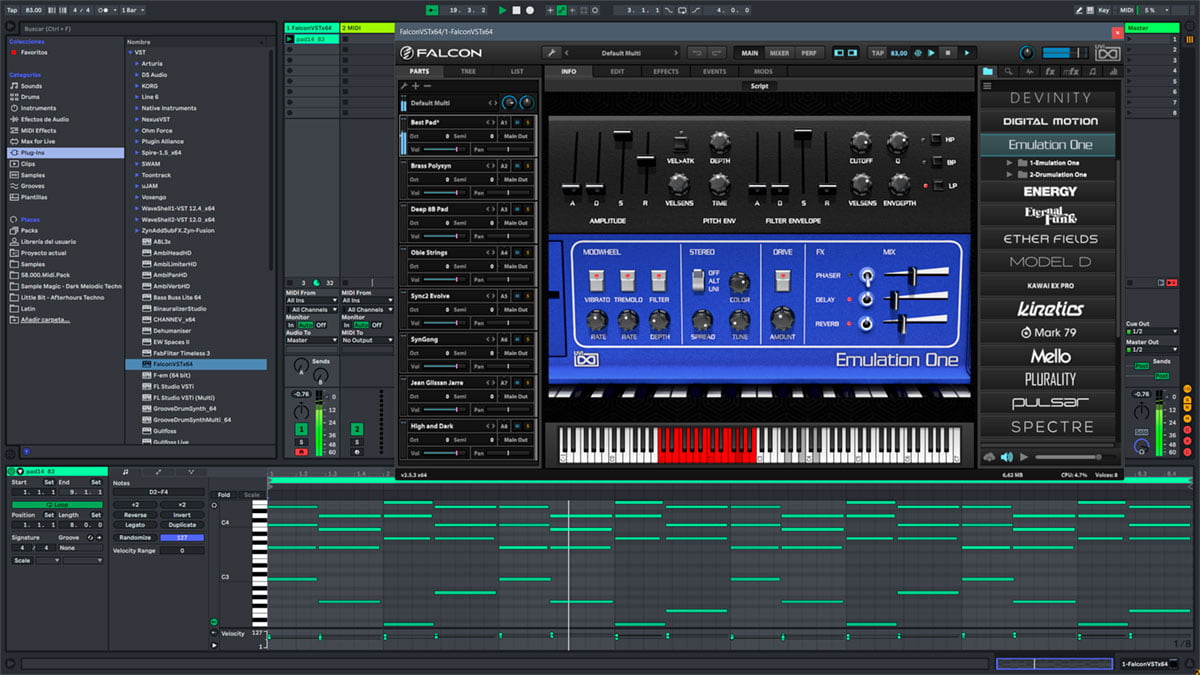
Task: Expand the 1-Emulation One folder
Action: [x=1010, y=162]
